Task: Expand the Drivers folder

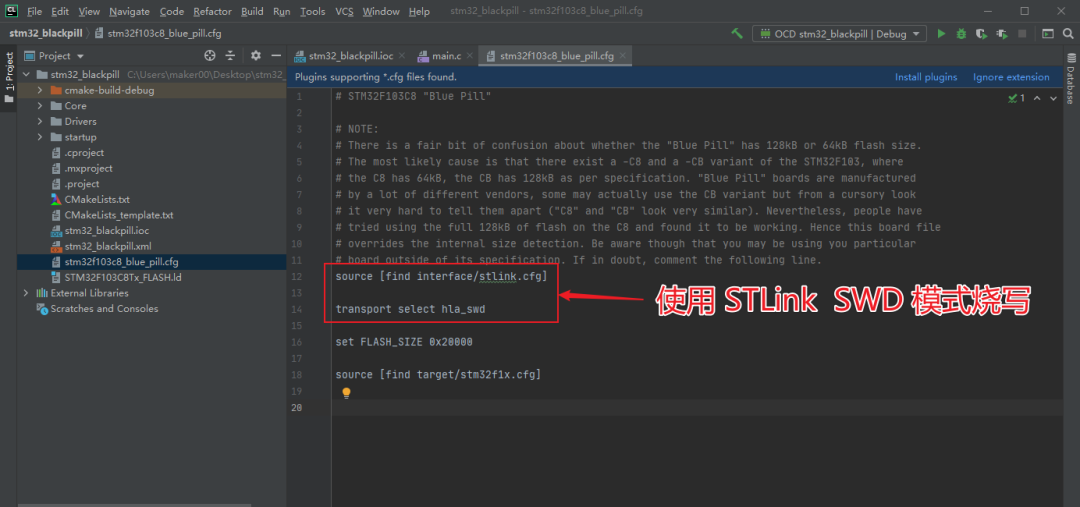Action: coord(40,121)
